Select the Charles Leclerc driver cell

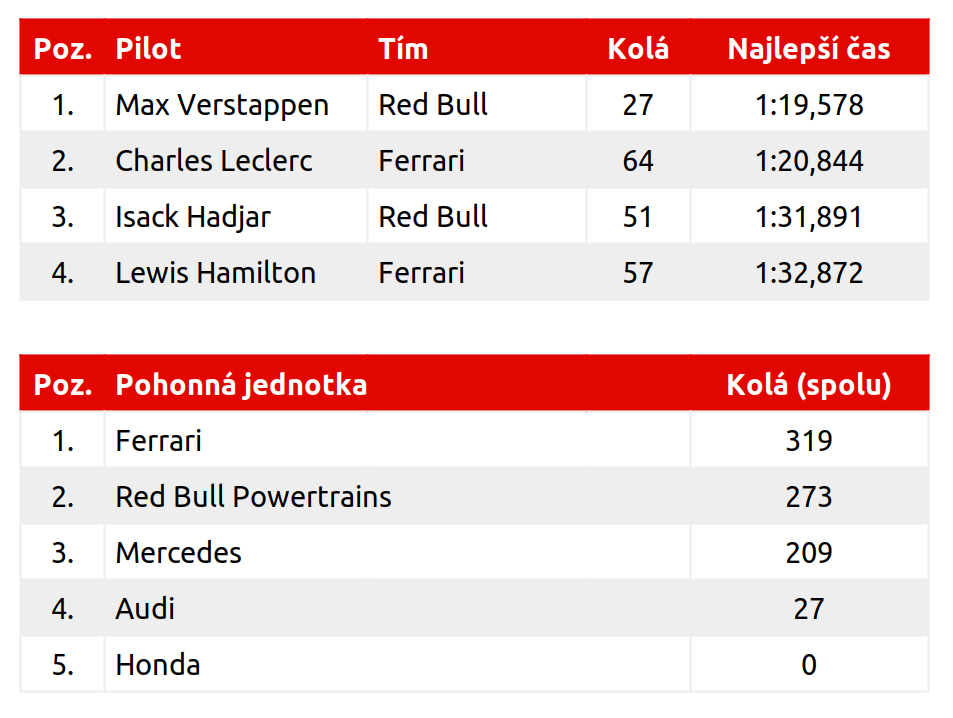click(214, 161)
